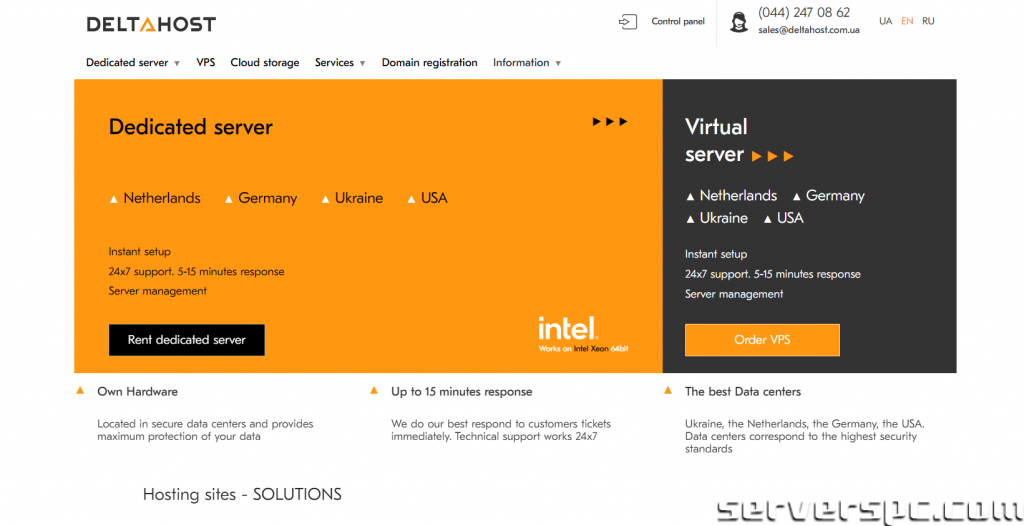Expand the Dedicated server dropdown menu
Screen dimensions: 1024x526
(x=133, y=63)
